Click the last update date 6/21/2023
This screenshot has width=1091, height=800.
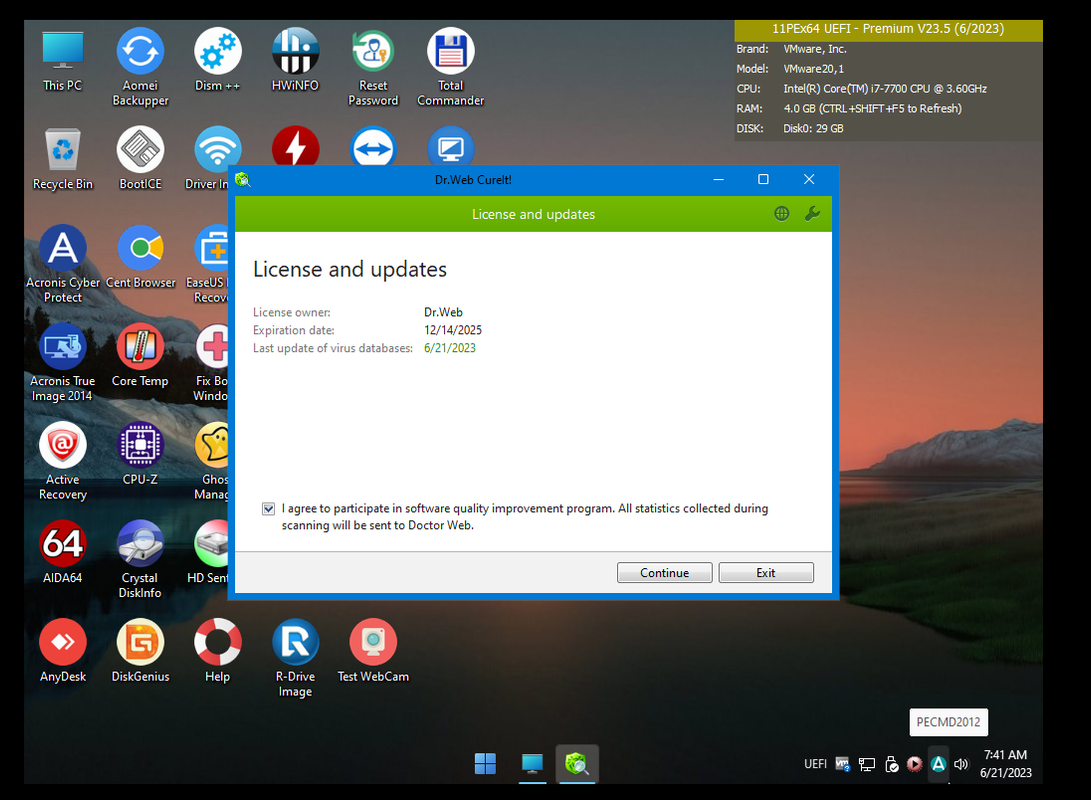coord(449,348)
